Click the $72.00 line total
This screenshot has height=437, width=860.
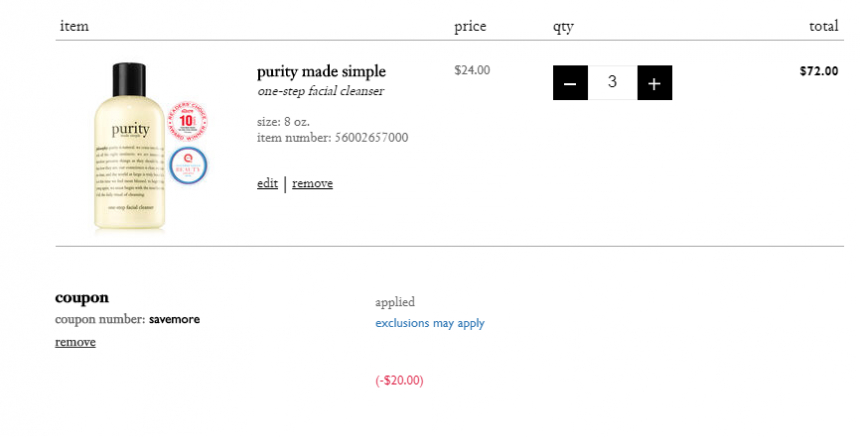[x=819, y=71]
